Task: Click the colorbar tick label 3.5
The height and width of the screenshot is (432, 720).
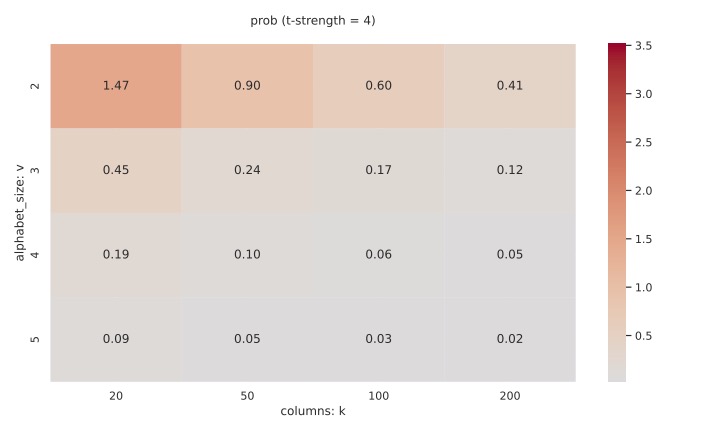Action: [644, 46]
